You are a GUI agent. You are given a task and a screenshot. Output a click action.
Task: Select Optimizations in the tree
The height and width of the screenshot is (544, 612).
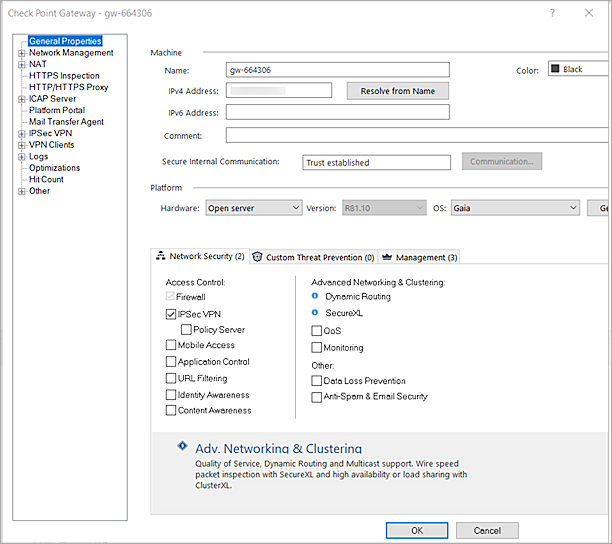(x=54, y=168)
